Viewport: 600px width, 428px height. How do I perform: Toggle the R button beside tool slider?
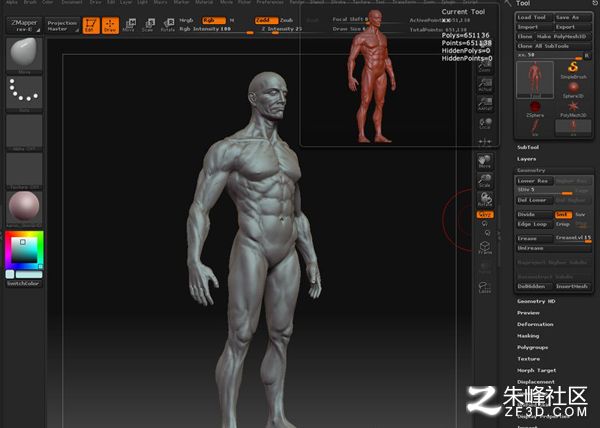tap(587, 55)
